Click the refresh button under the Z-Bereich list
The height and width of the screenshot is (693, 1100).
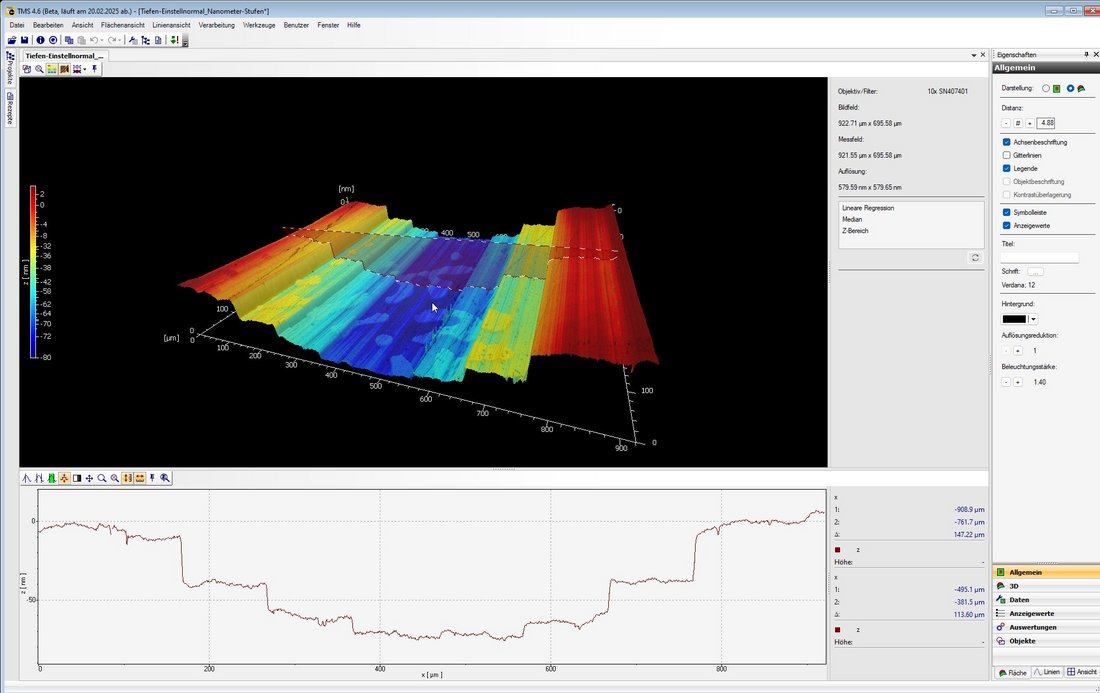pyautogui.click(x=975, y=258)
